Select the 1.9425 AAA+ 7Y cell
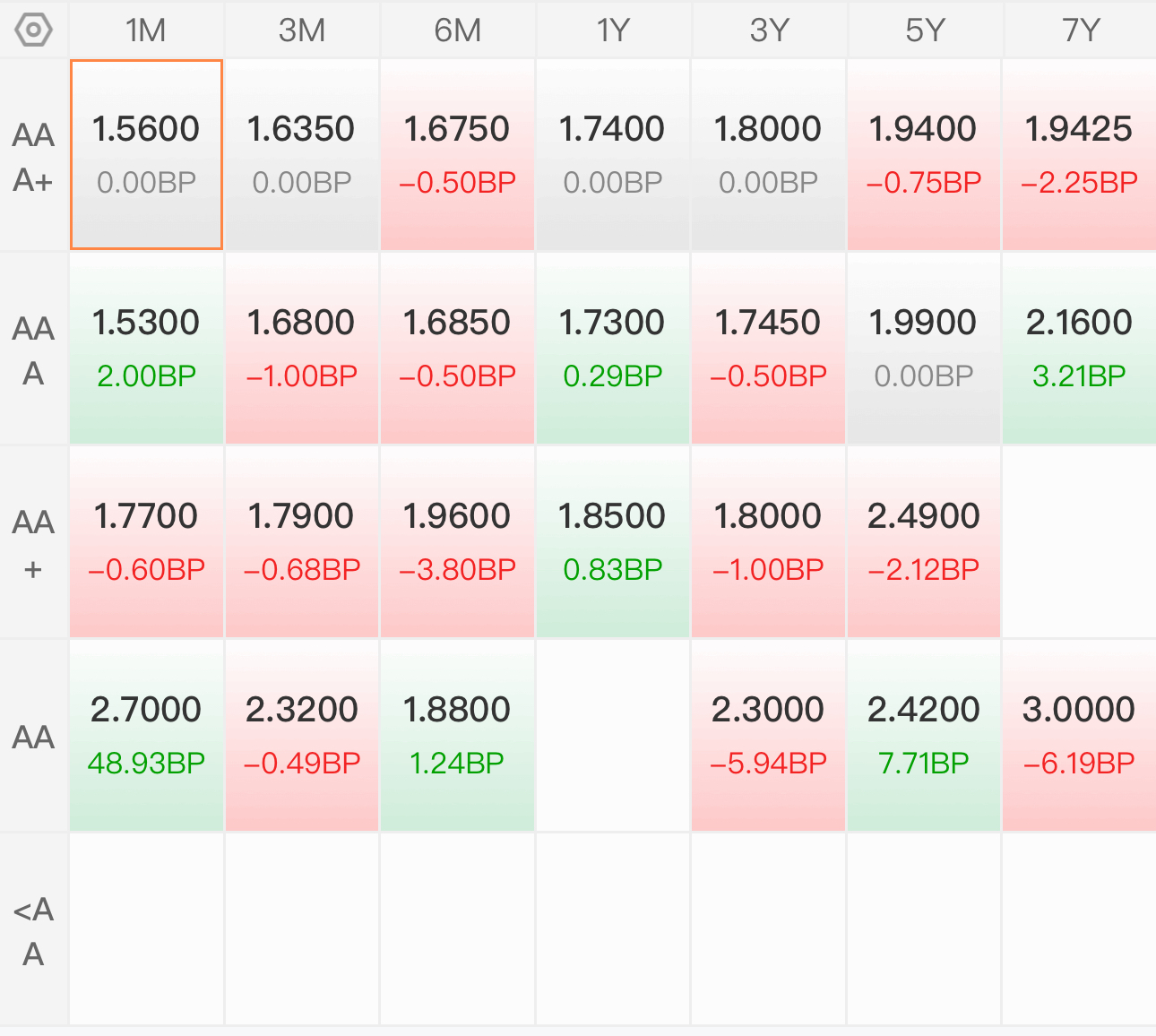This screenshot has height=1036, width=1156. tap(1080, 155)
